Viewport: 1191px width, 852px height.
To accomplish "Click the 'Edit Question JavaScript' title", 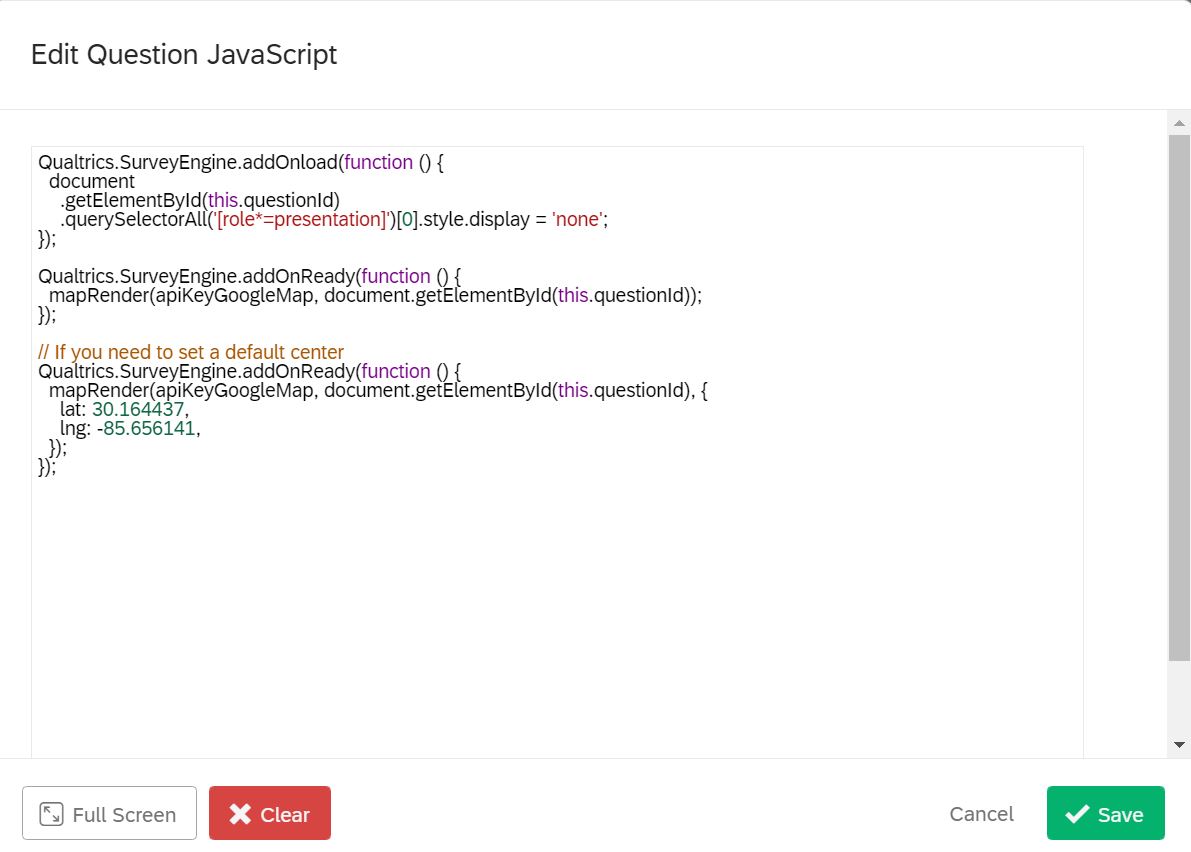I will [184, 55].
